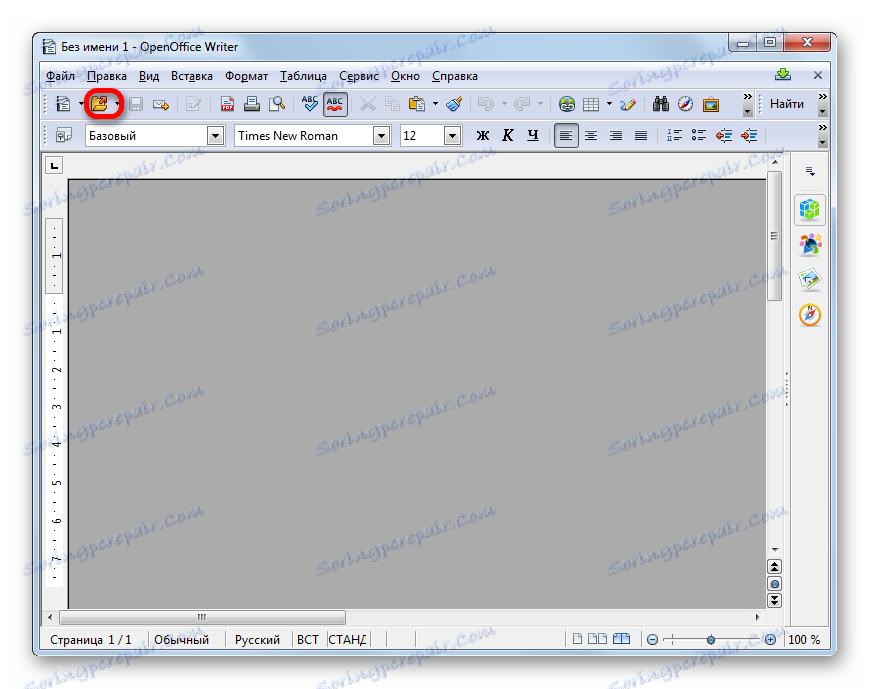Expand the New document dropdown arrow
870x689 pixels.
click(x=80, y=104)
